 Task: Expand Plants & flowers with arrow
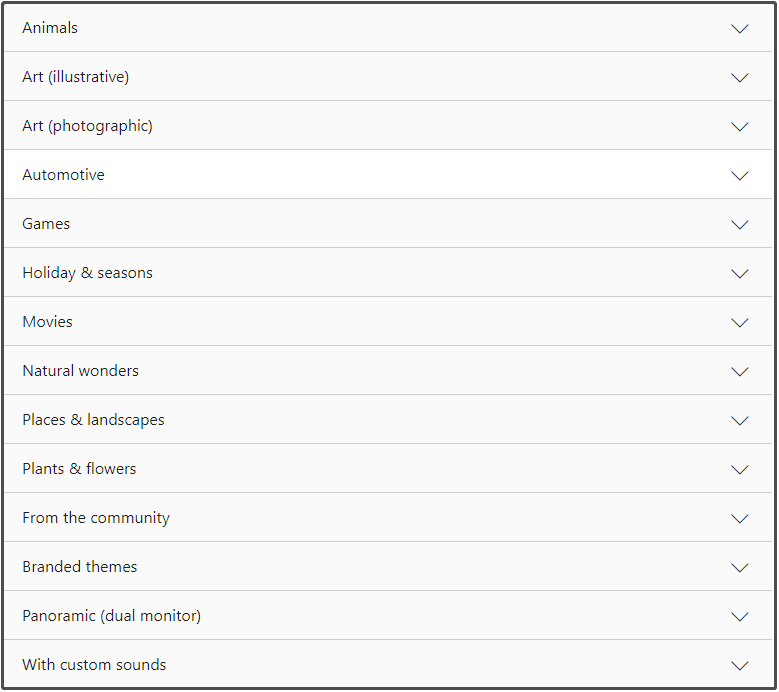pos(739,469)
